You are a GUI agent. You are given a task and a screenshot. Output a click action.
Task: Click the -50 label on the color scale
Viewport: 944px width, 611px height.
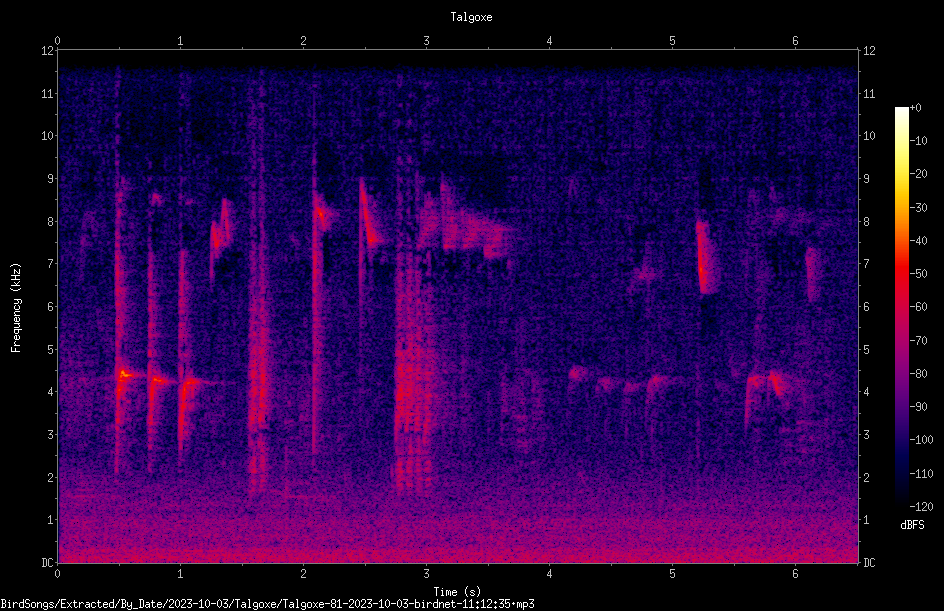pyautogui.click(x=918, y=274)
